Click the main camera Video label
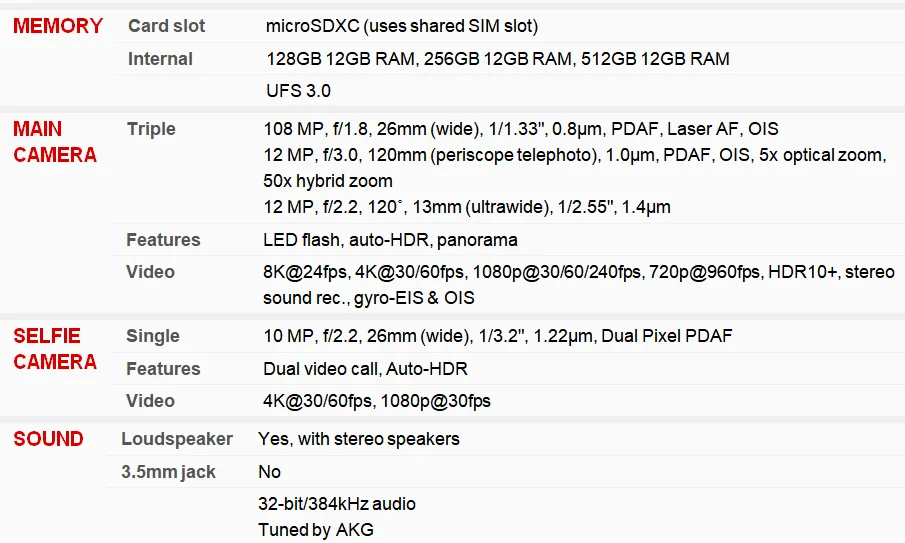Image resolution: width=905 pixels, height=543 pixels. click(150, 272)
